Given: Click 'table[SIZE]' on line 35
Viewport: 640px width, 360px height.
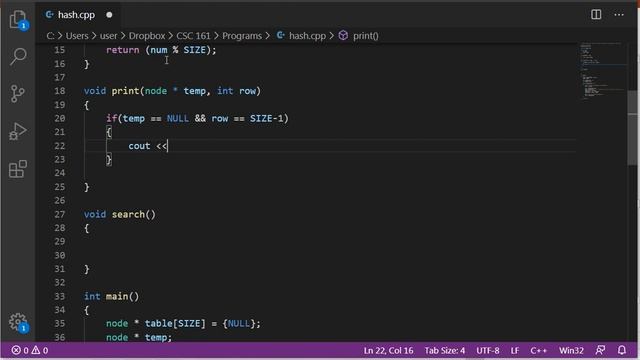Looking at the screenshot, I should tap(175, 324).
